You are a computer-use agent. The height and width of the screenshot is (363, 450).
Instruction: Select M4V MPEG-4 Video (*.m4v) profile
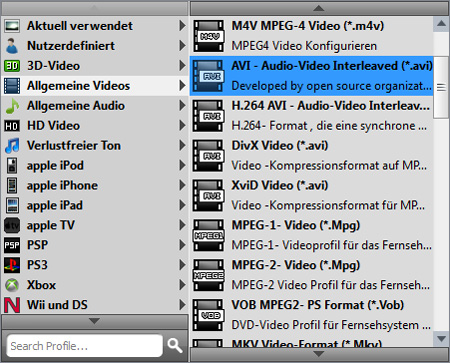pyautogui.click(x=312, y=36)
